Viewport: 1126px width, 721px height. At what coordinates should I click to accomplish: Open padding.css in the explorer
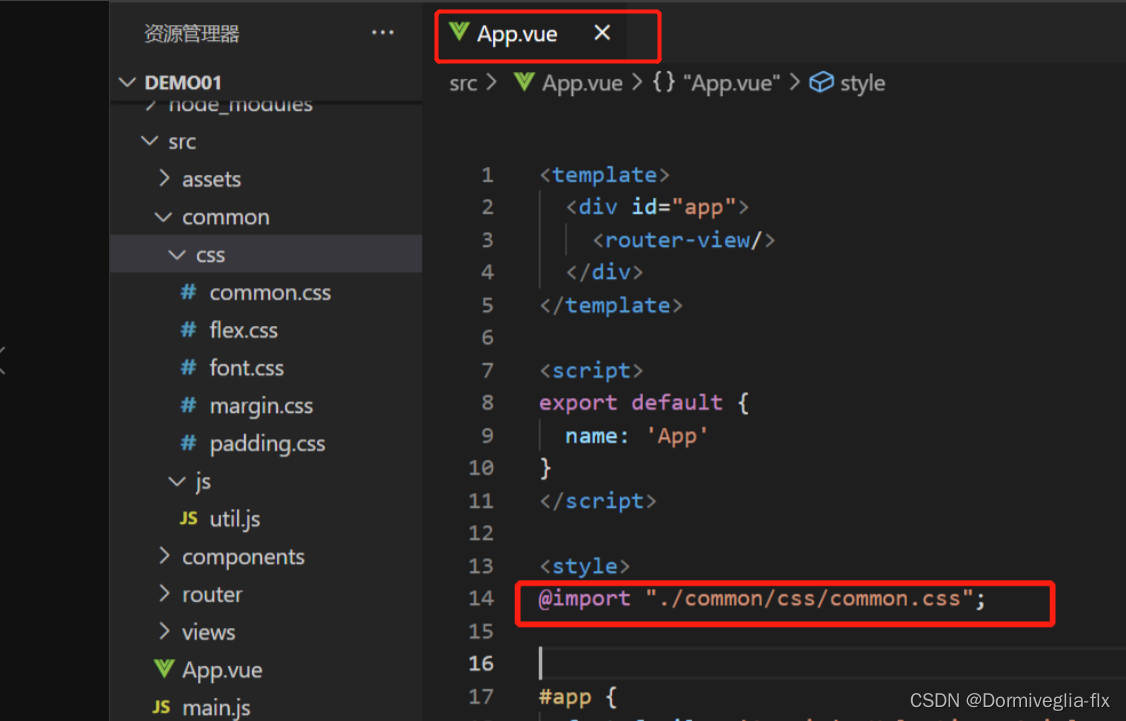coord(266,444)
